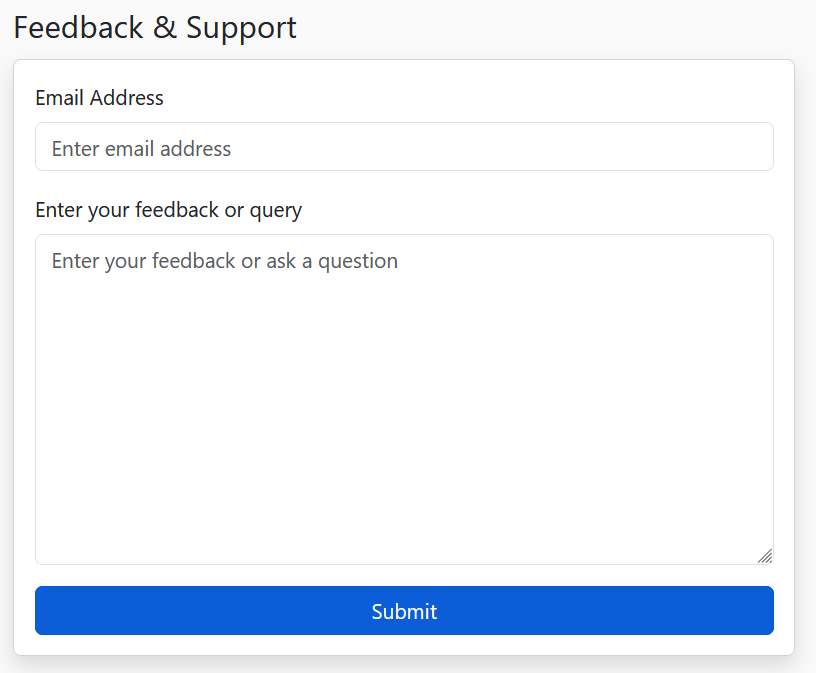Image resolution: width=816 pixels, height=673 pixels.
Task: Grab the diagonal grip at textarea corner
Action: (x=765, y=556)
